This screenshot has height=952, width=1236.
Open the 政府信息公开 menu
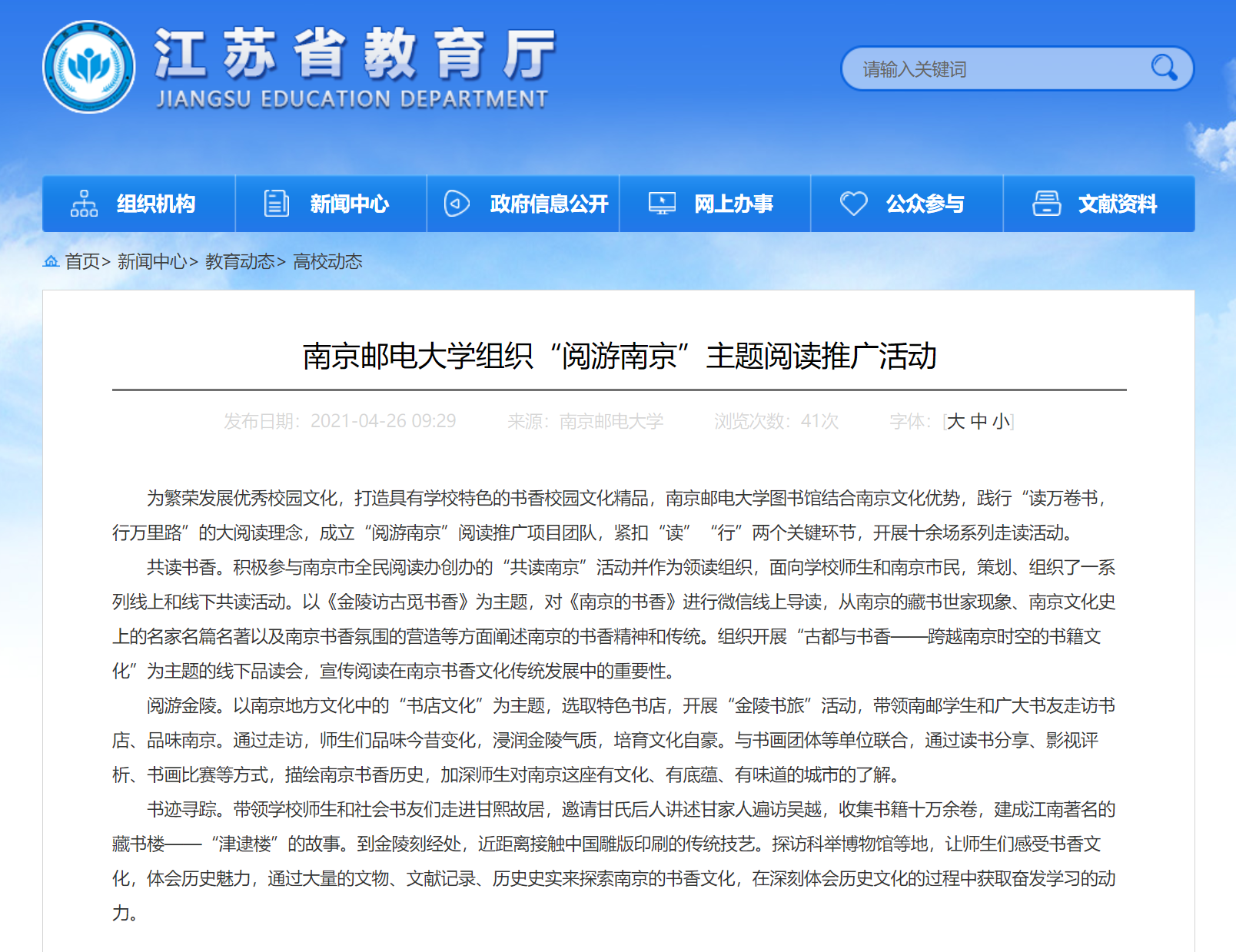[549, 204]
